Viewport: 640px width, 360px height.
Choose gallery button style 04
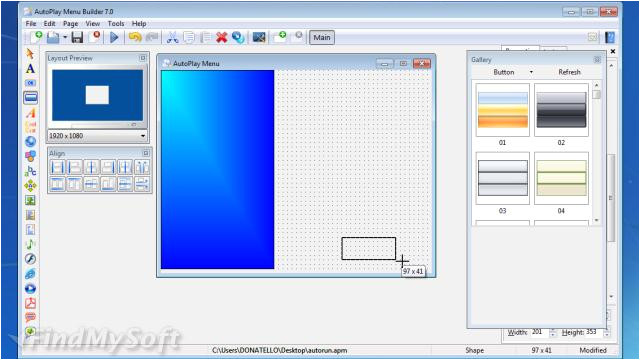tap(561, 178)
